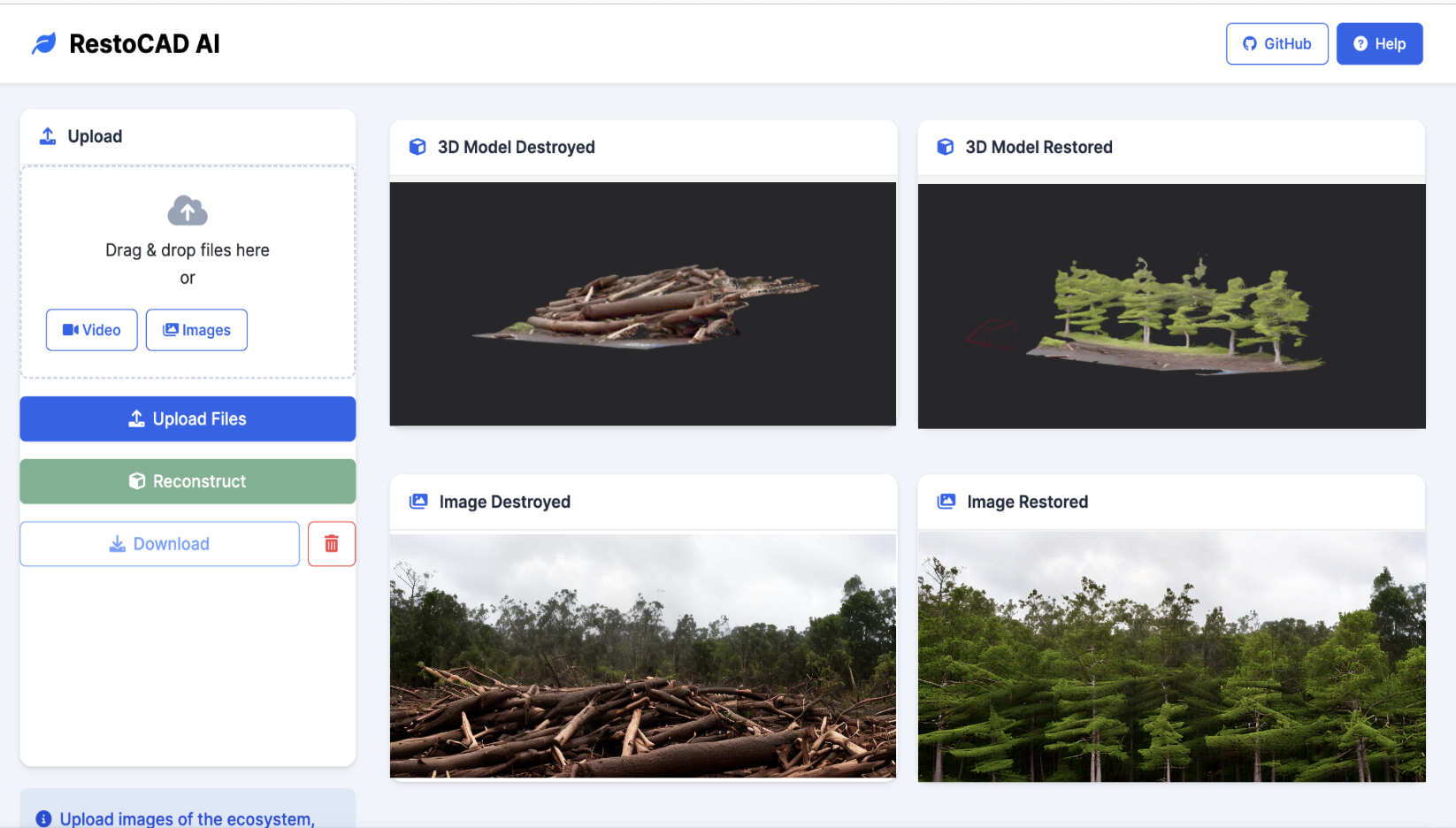Delete files with the red trash icon
The height and width of the screenshot is (828, 1456).
[332, 544]
